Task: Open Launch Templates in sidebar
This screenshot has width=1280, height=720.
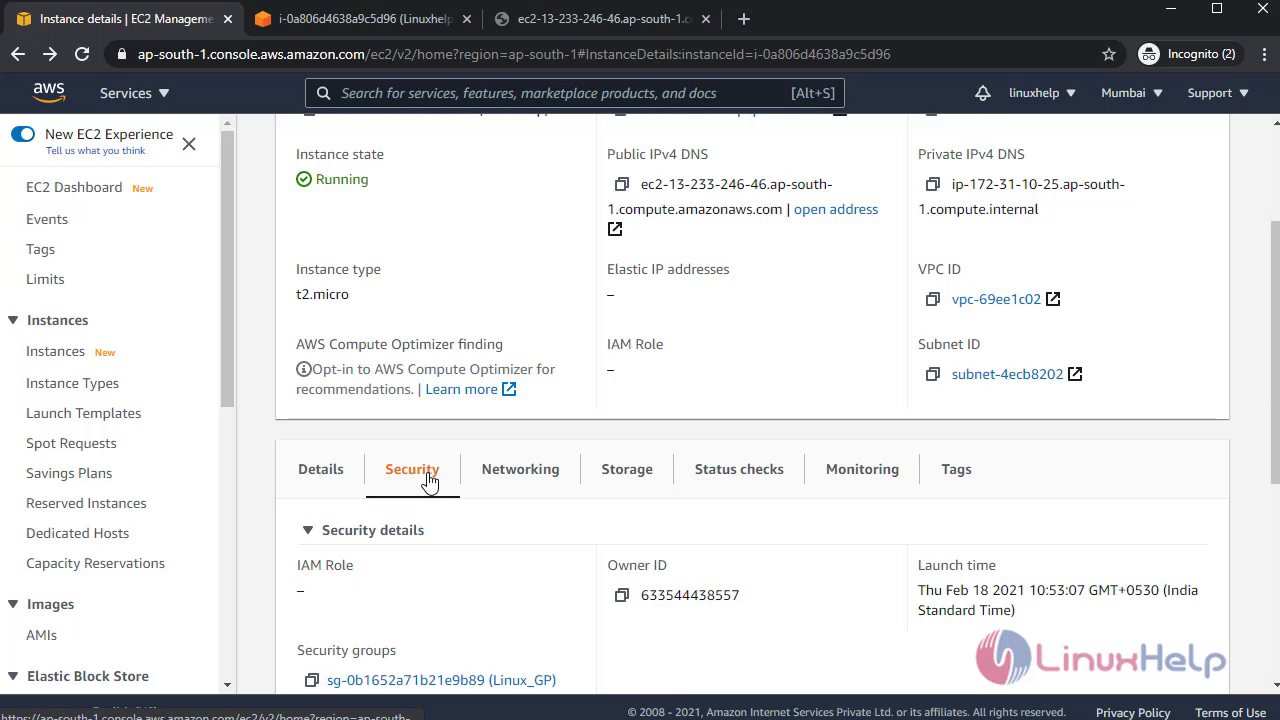Action: pos(83,413)
